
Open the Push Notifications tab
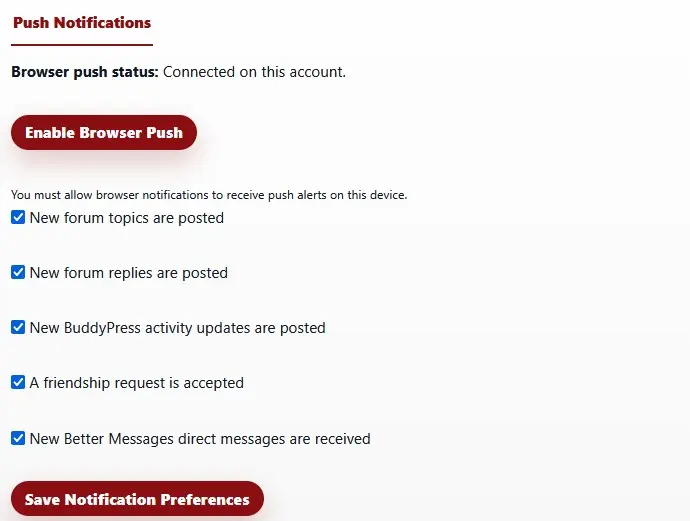point(82,23)
